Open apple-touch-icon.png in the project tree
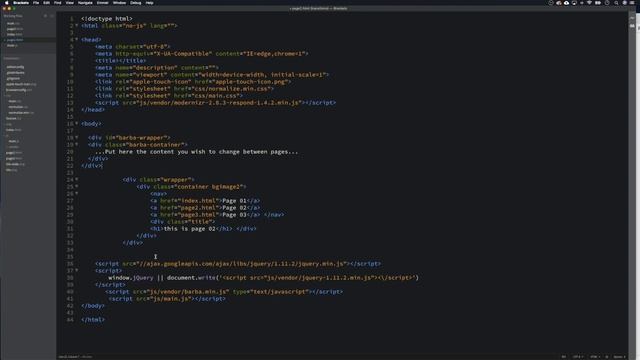The image size is (640, 360). (21, 84)
